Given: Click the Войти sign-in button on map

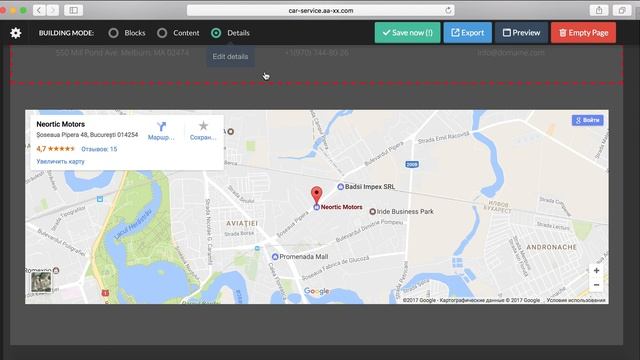Looking at the screenshot, I should point(588,120).
